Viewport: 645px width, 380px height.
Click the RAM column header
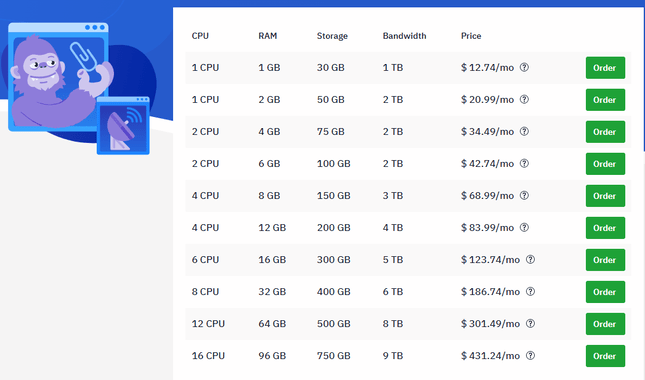(x=268, y=36)
